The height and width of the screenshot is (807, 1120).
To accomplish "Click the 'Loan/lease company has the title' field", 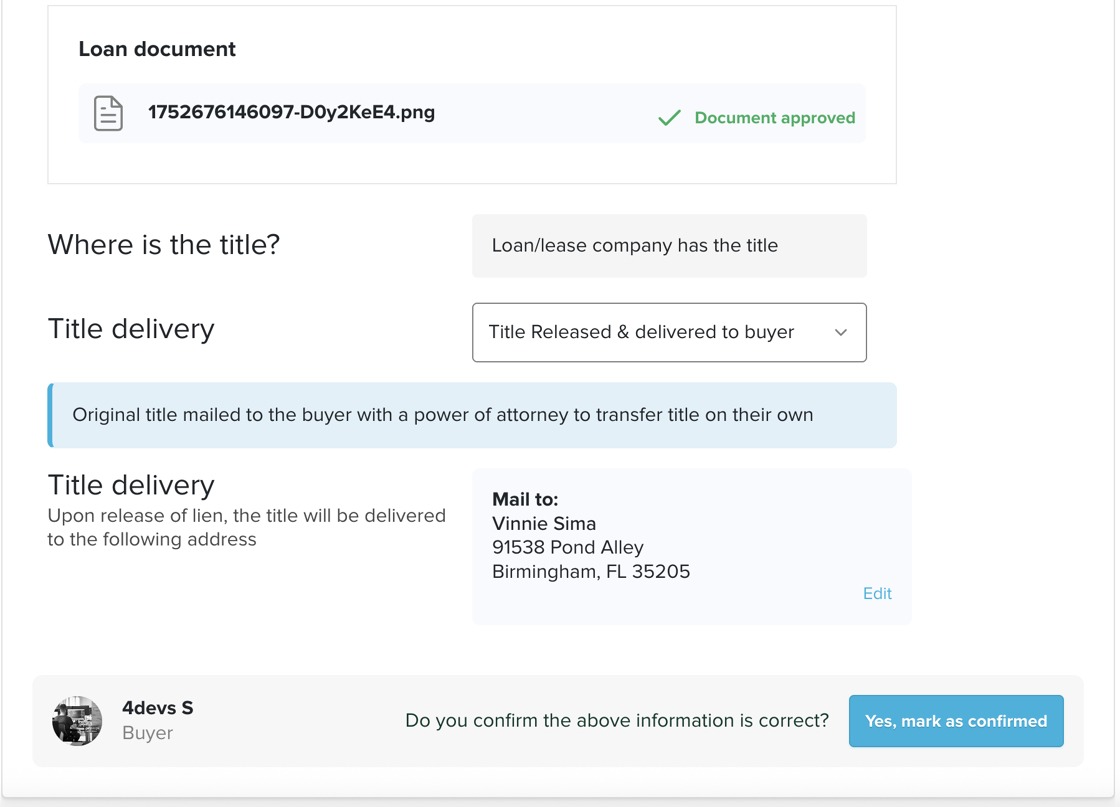I will click(x=669, y=246).
